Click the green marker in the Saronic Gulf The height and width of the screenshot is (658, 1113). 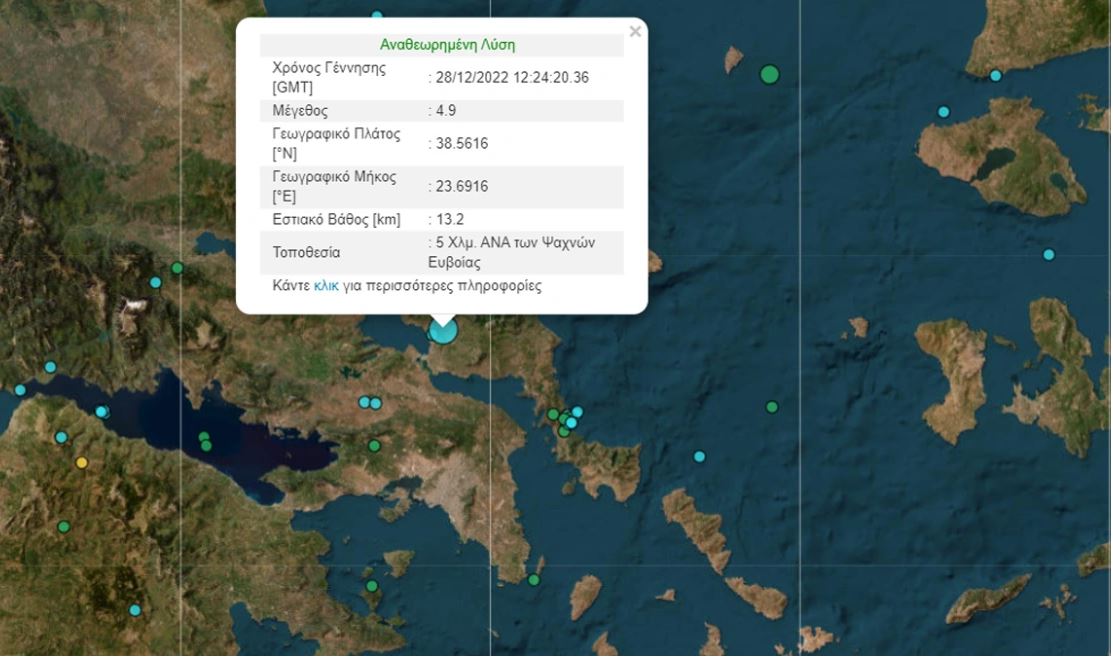click(x=371, y=586)
